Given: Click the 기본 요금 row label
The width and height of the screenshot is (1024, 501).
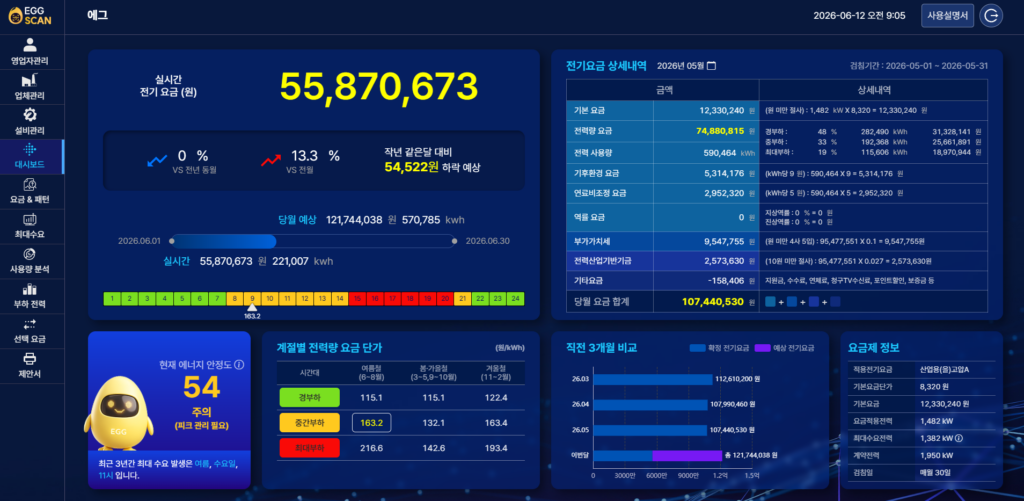Looking at the screenshot, I should 588,110.
